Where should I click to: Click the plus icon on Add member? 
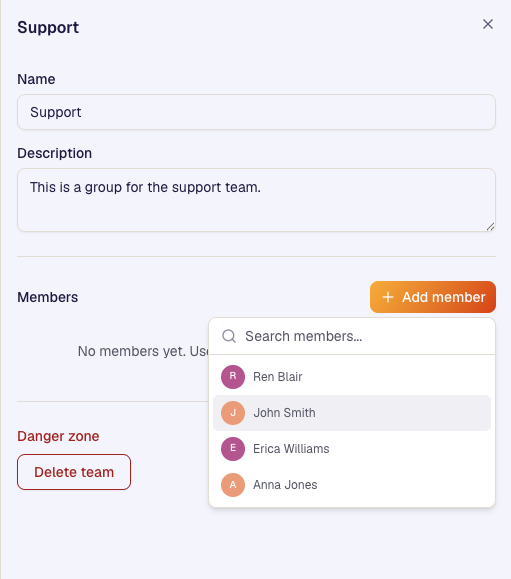(388, 297)
